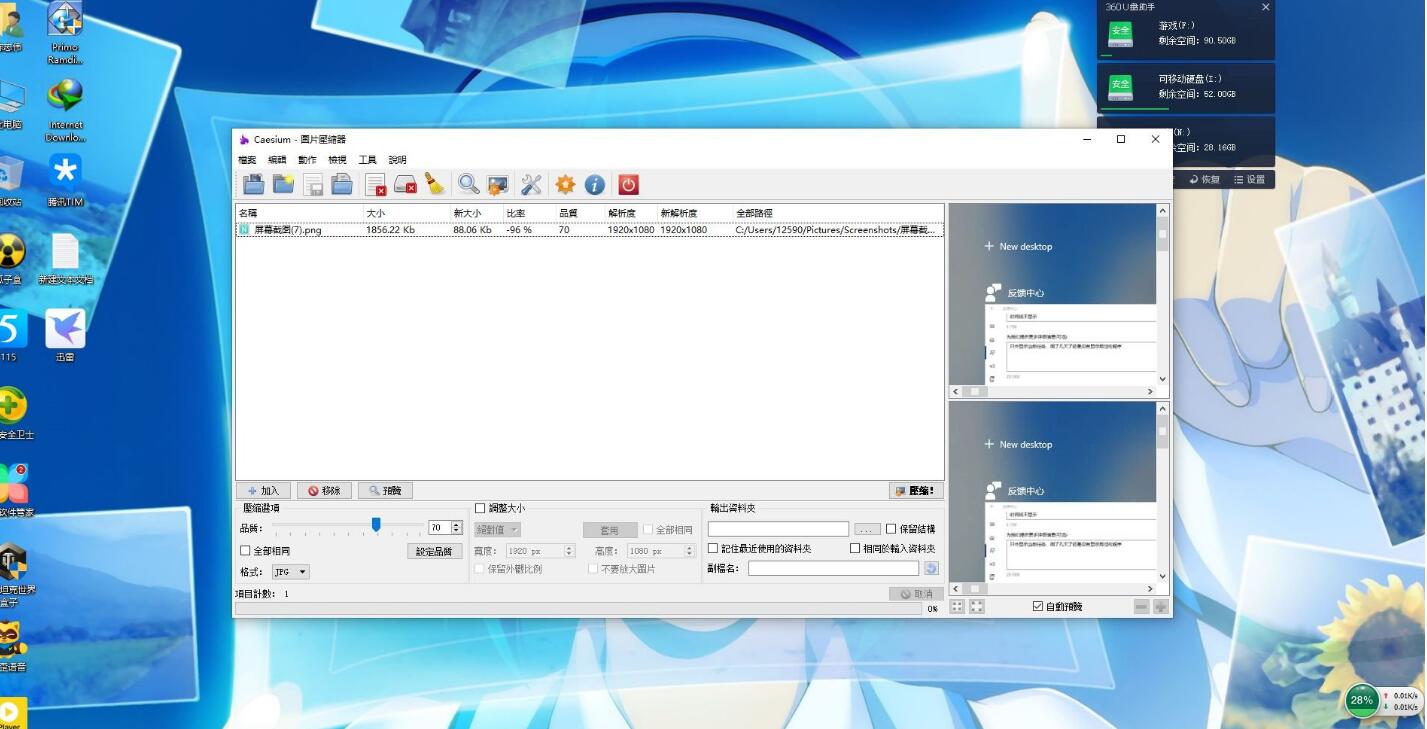Open 腾讯TIM desktop icon
This screenshot has height=729, width=1427.
pos(65,180)
